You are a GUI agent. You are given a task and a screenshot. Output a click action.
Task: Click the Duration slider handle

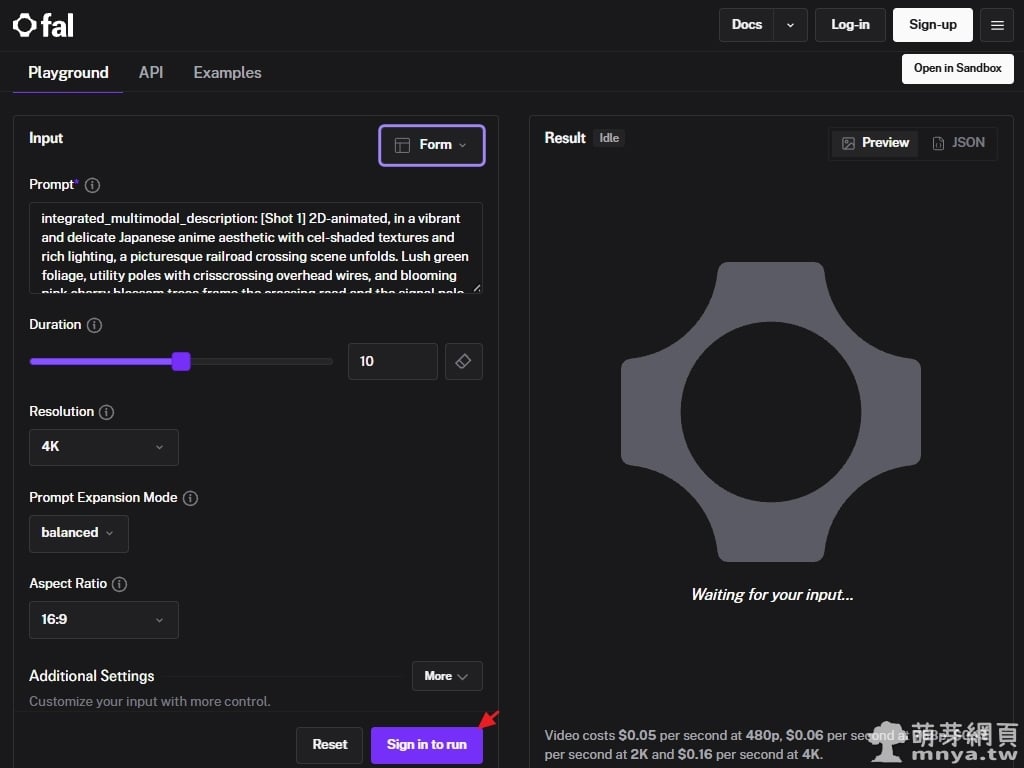pyautogui.click(x=181, y=361)
